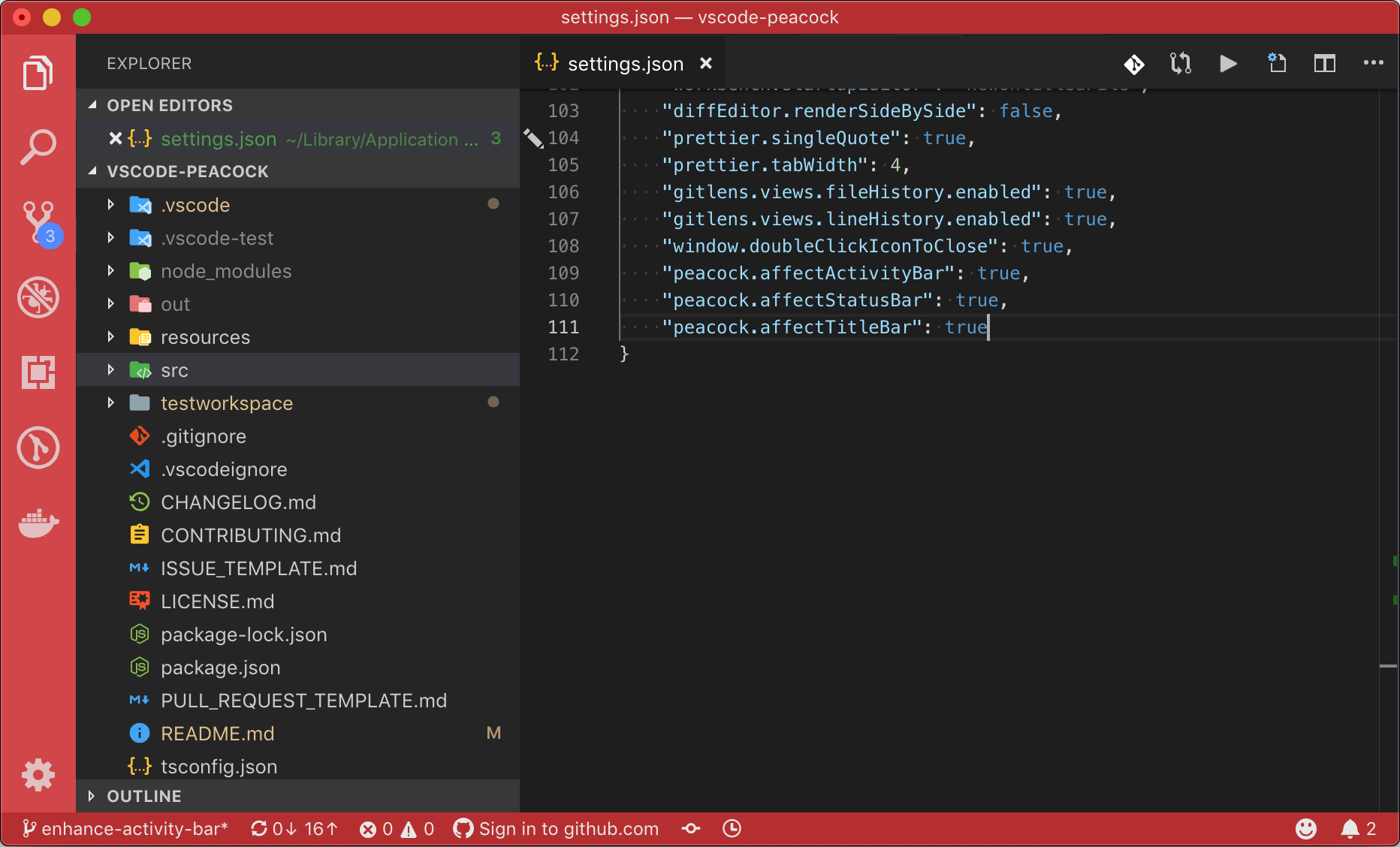Viewport: 1400px width, 847px height.
Task: Close settings.json from Open Editors list
Action: (115, 138)
